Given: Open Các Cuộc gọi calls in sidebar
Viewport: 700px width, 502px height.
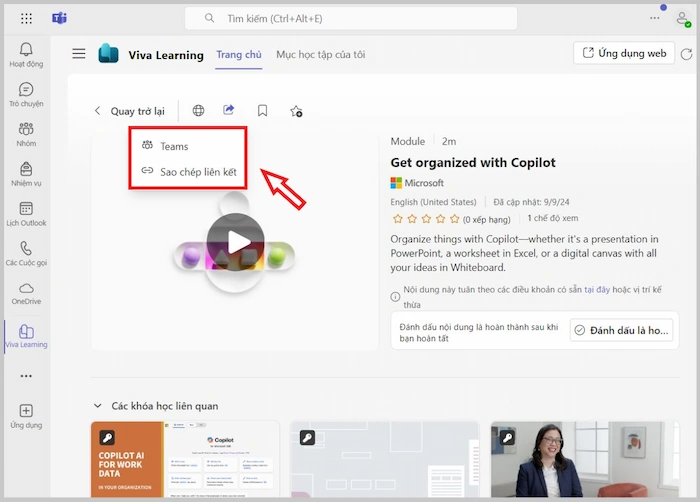Looking at the screenshot, I should tap(26, 253).
